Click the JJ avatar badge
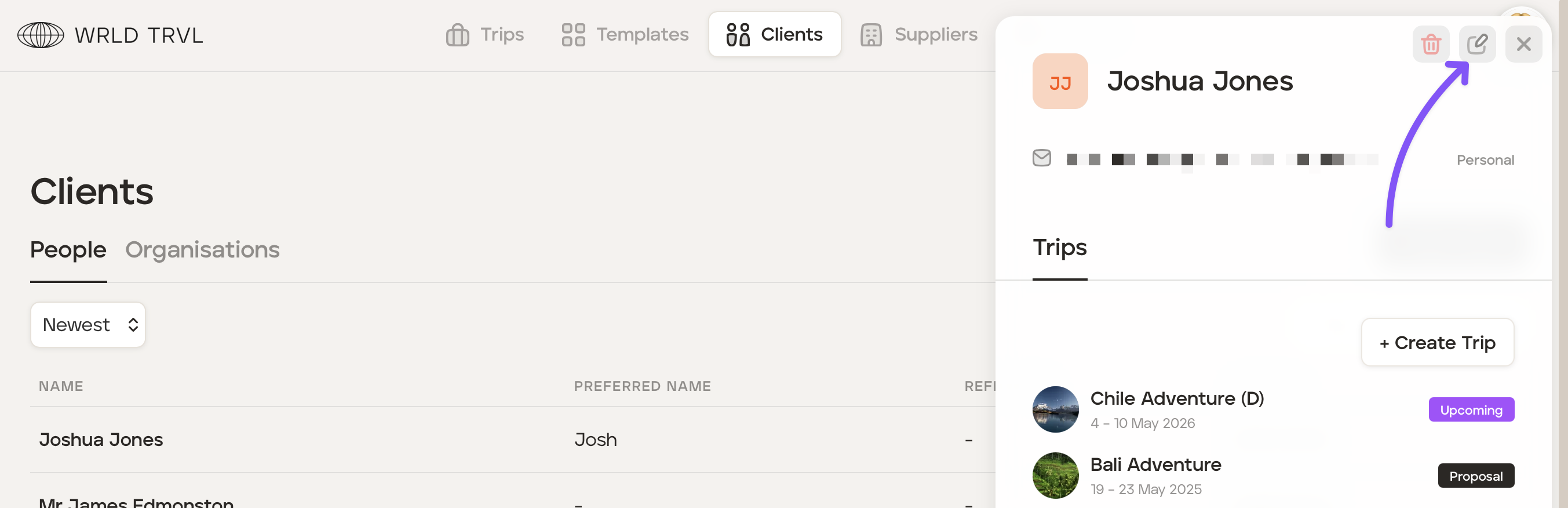This screenshot has width=1568, height=508. coord(1060,82)
